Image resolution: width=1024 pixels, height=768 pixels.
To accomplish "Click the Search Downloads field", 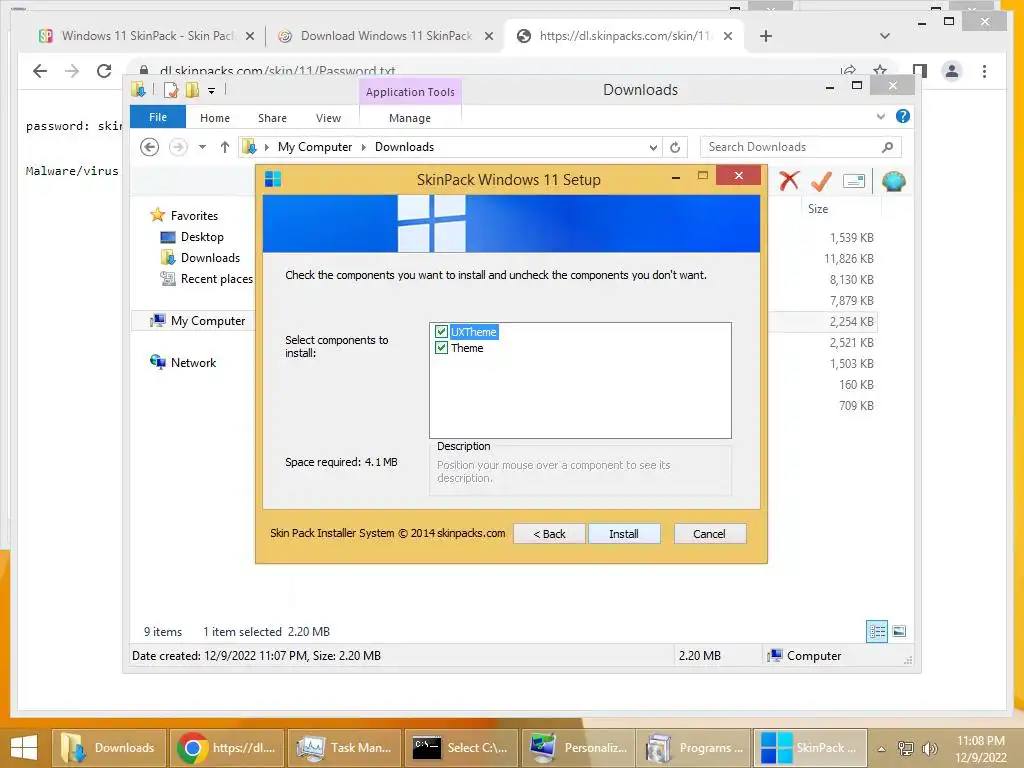I will [801, 147].
